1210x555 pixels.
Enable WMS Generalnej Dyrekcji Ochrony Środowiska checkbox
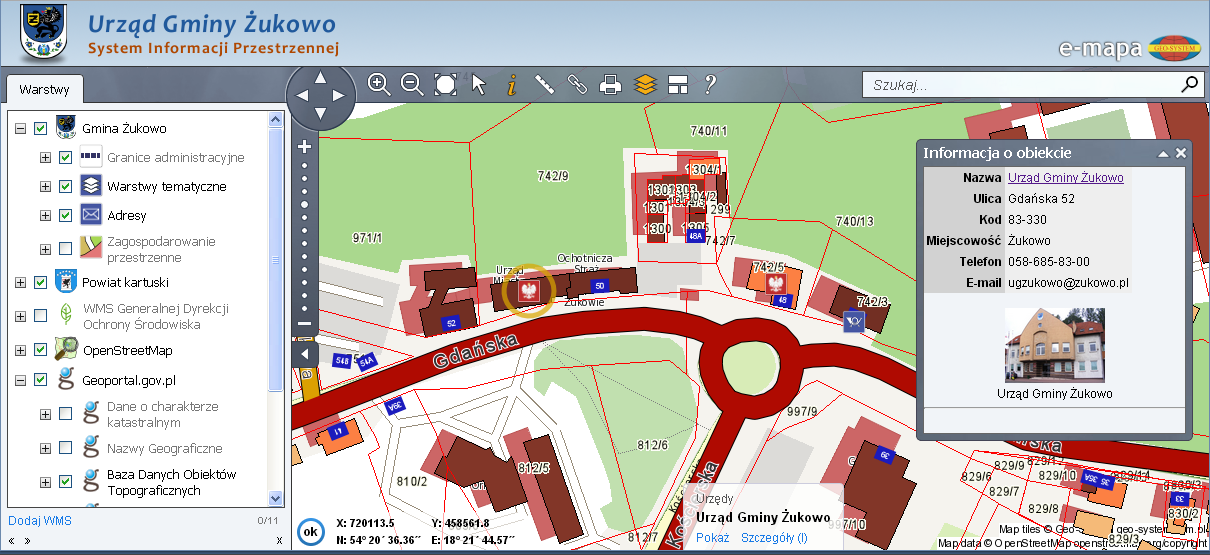click(x=40, y=316)
